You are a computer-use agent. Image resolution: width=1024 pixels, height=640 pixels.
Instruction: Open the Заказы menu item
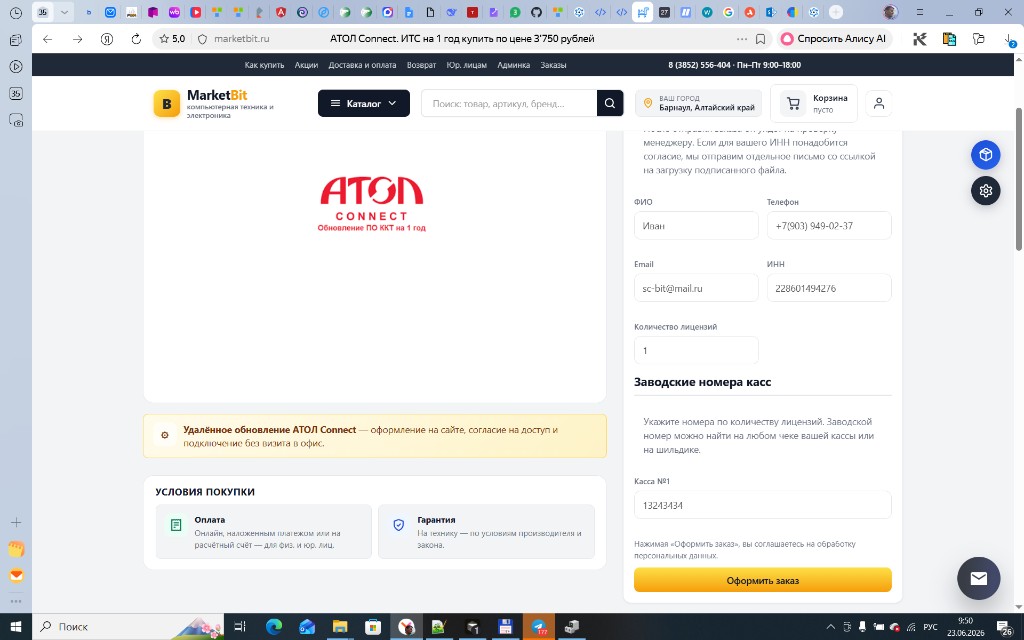pyautogui.click(x=553, y=65)
